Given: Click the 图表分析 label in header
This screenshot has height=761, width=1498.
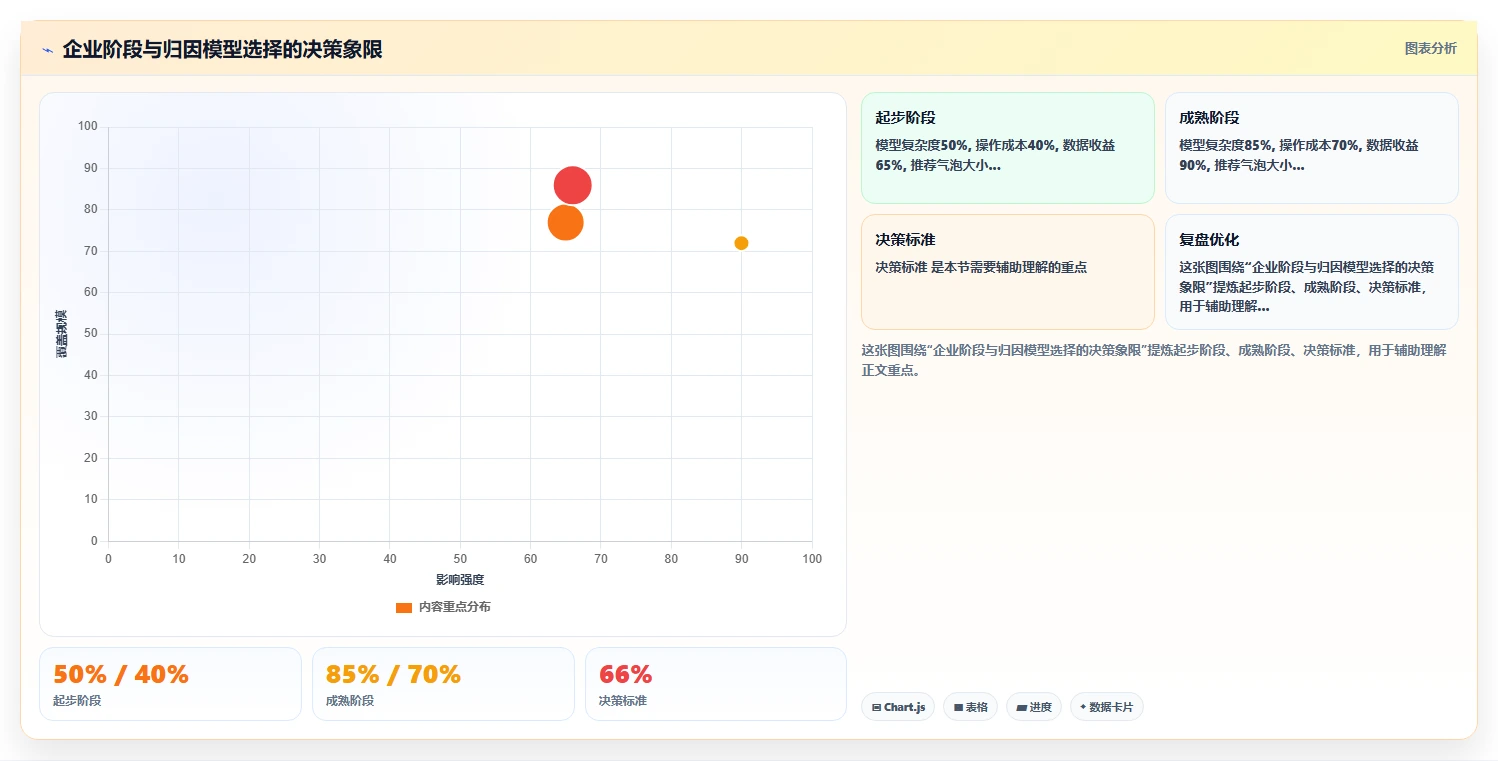Looking at the screenshot, I should tap(1430, 48).
